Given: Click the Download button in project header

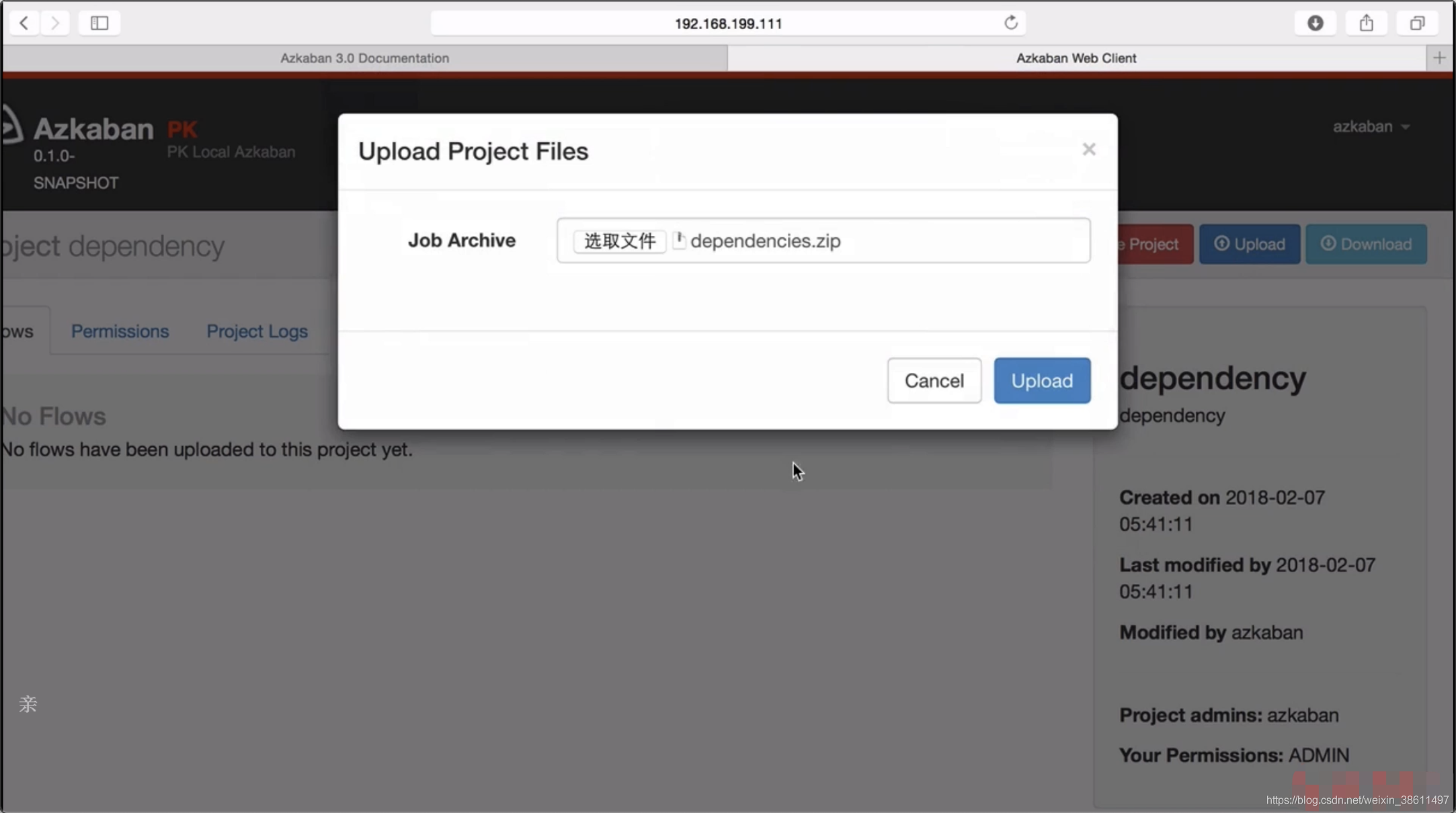Looking at the screenshot, I should [1366, 244].
